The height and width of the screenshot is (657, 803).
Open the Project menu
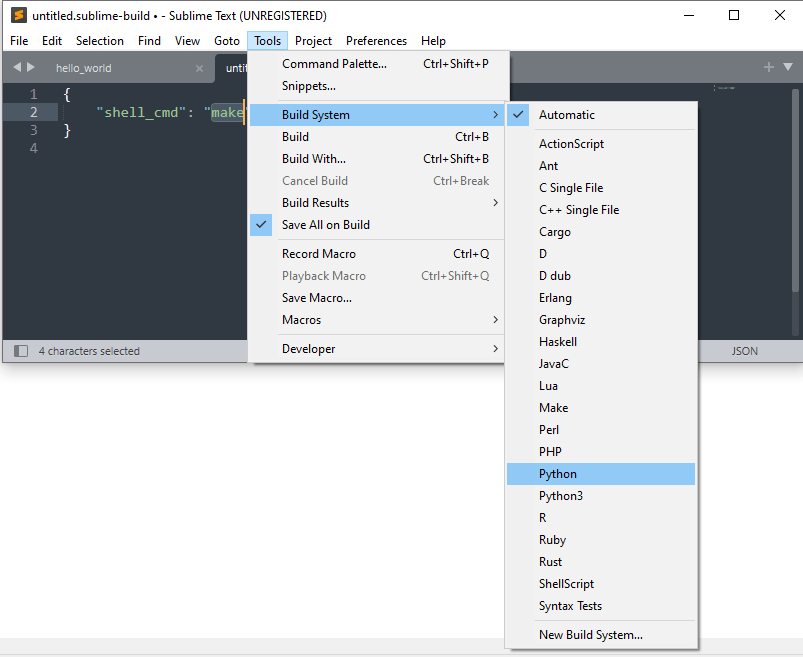click(313, 41)
